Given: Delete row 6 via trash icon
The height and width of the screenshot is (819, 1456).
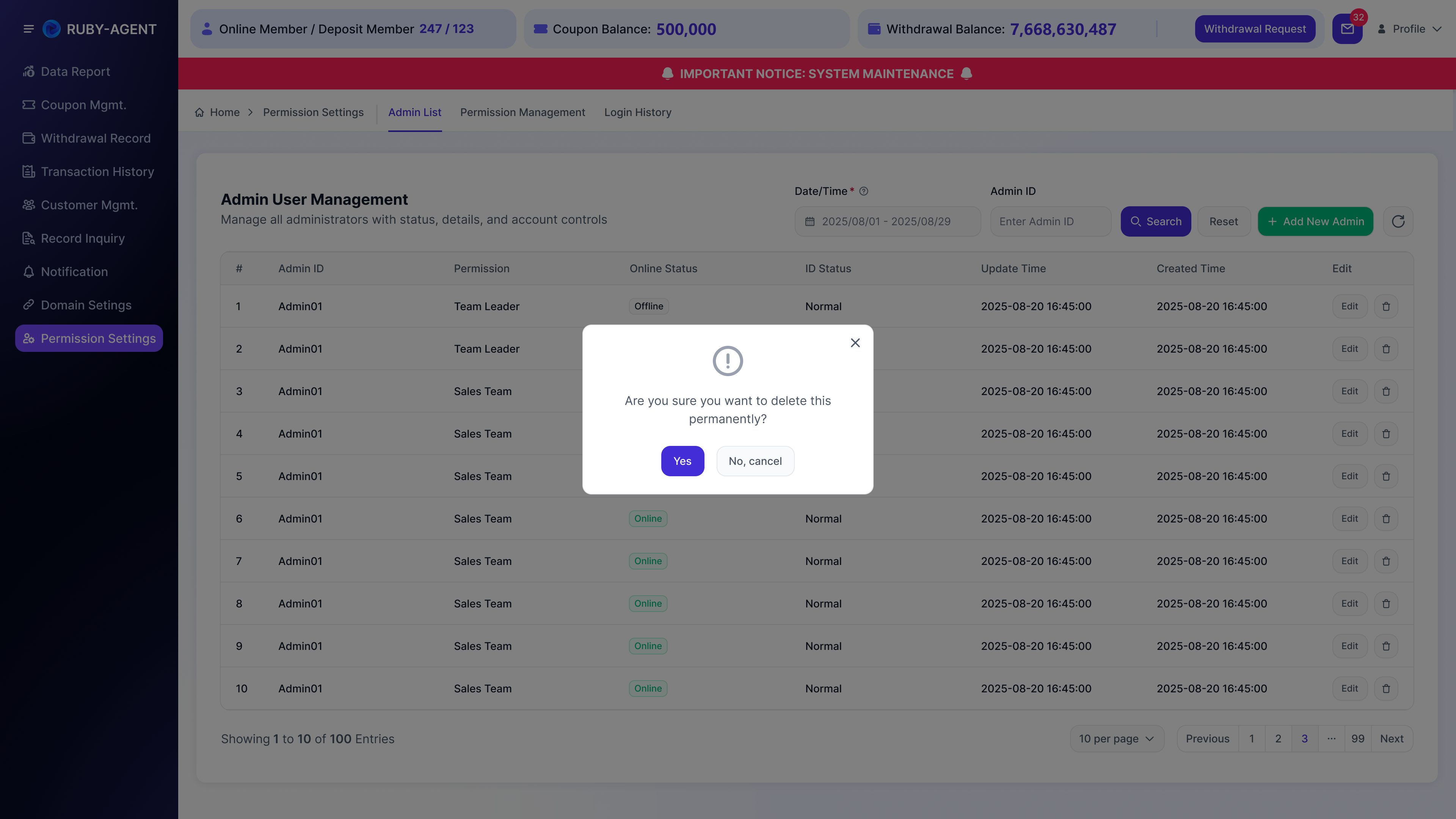Looking at the screenshot, I should [1386, 519].
